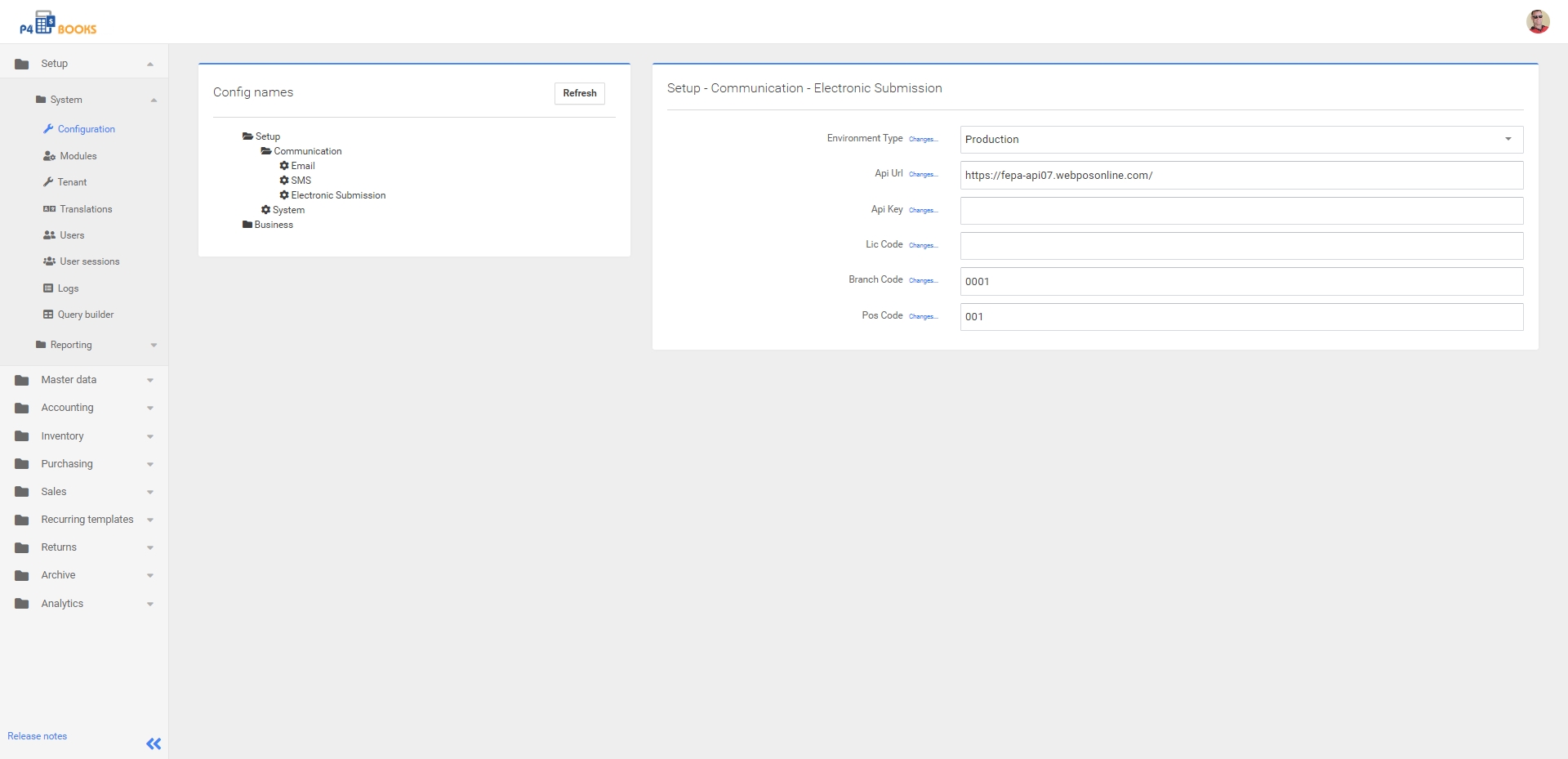Image resolution: width=1568 pixels, height=759 pixels.
Task: View Changes link next to Api Url
Action: click(923, 174)
